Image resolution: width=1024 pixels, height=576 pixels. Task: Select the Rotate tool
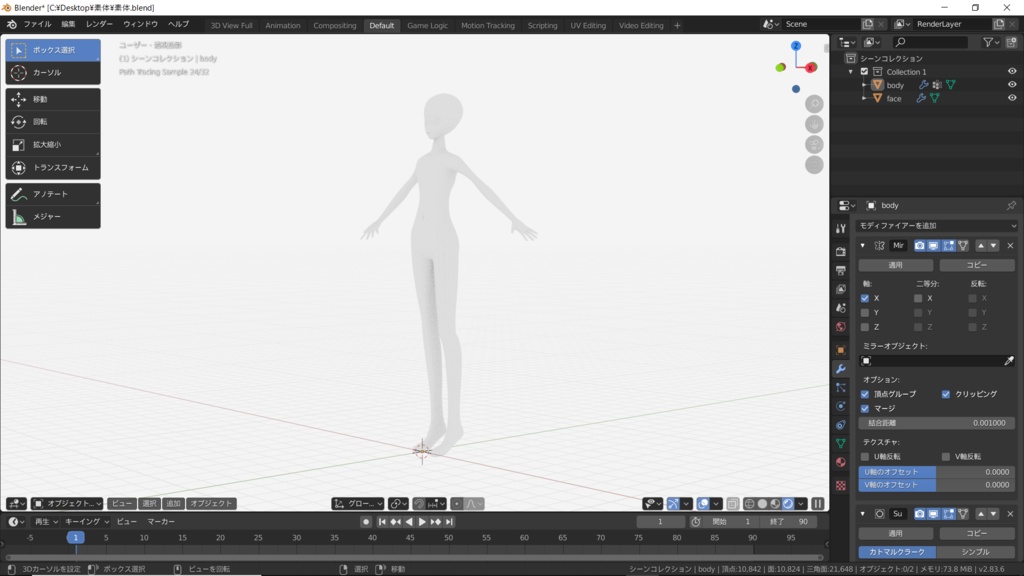(53, 121)
